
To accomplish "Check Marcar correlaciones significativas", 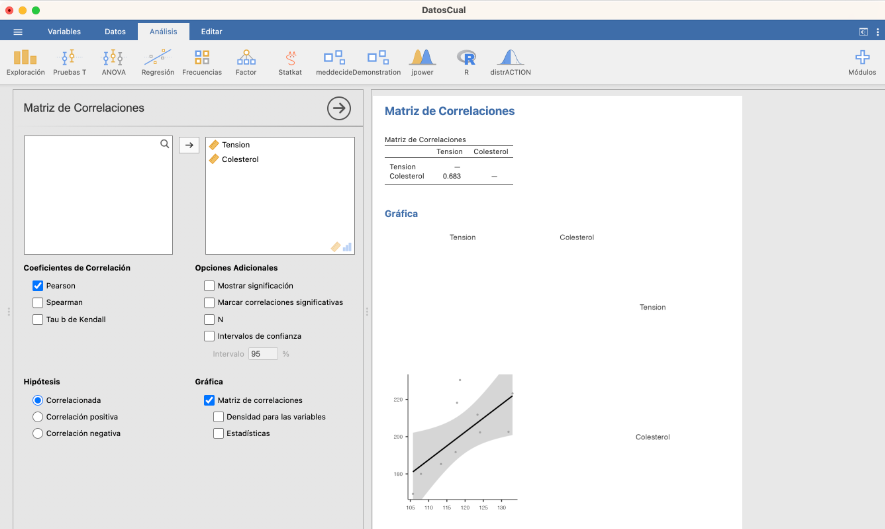I will [x=209, y=303].
